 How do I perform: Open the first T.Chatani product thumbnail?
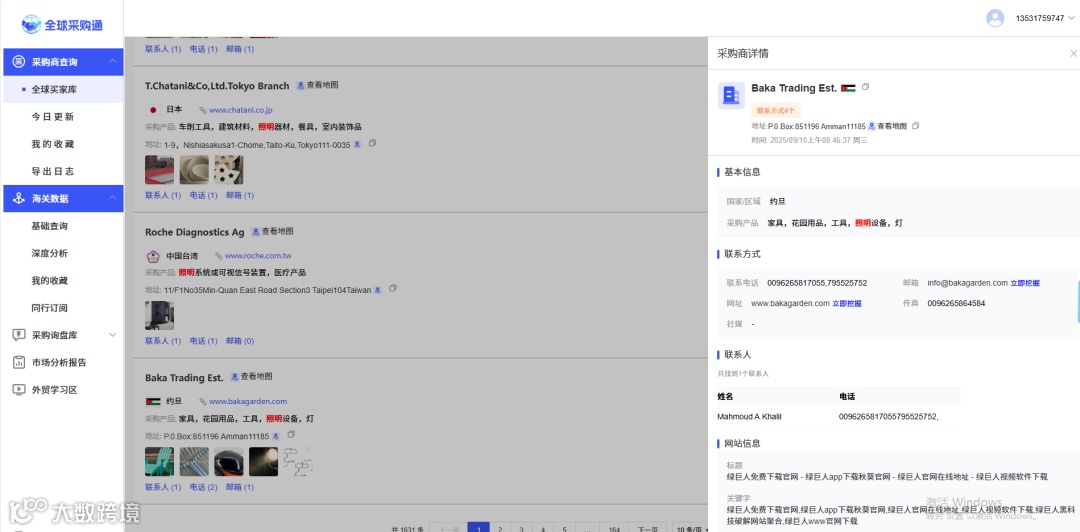coord(159,170)
